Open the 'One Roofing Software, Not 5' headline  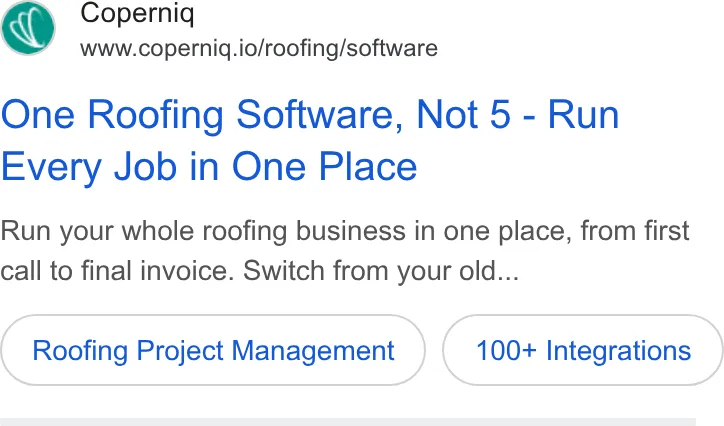[x=309, y=141]
